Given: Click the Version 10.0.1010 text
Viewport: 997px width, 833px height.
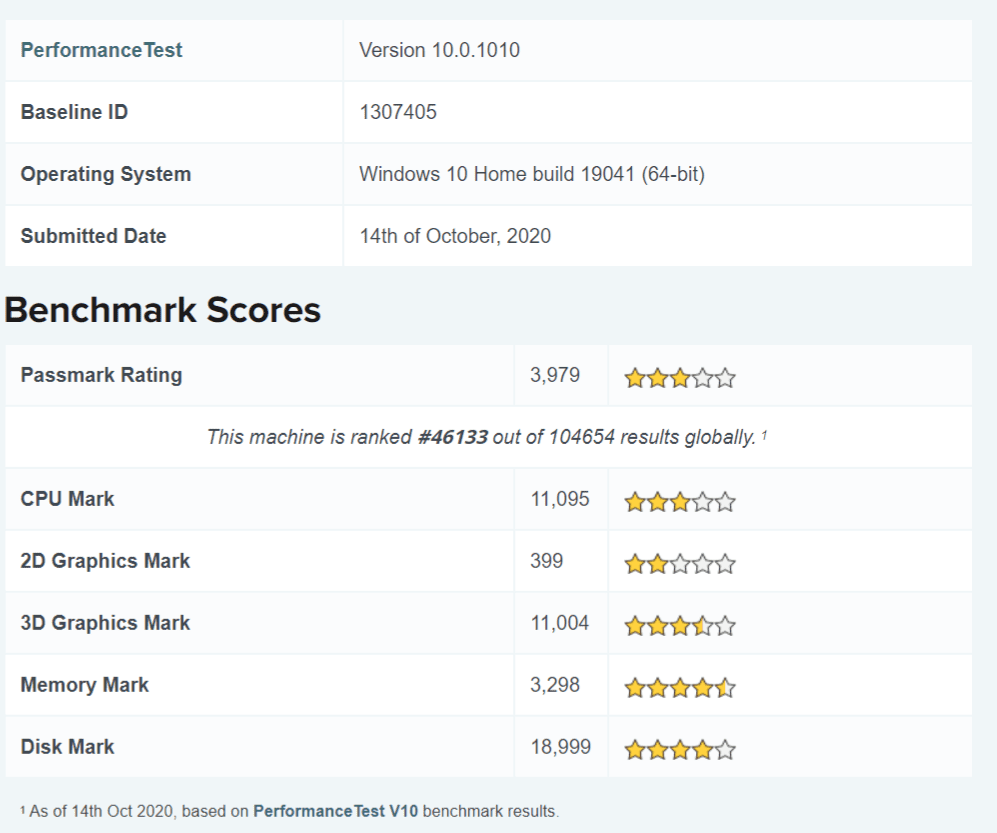Looking at the screenshot, I should 439,50.
